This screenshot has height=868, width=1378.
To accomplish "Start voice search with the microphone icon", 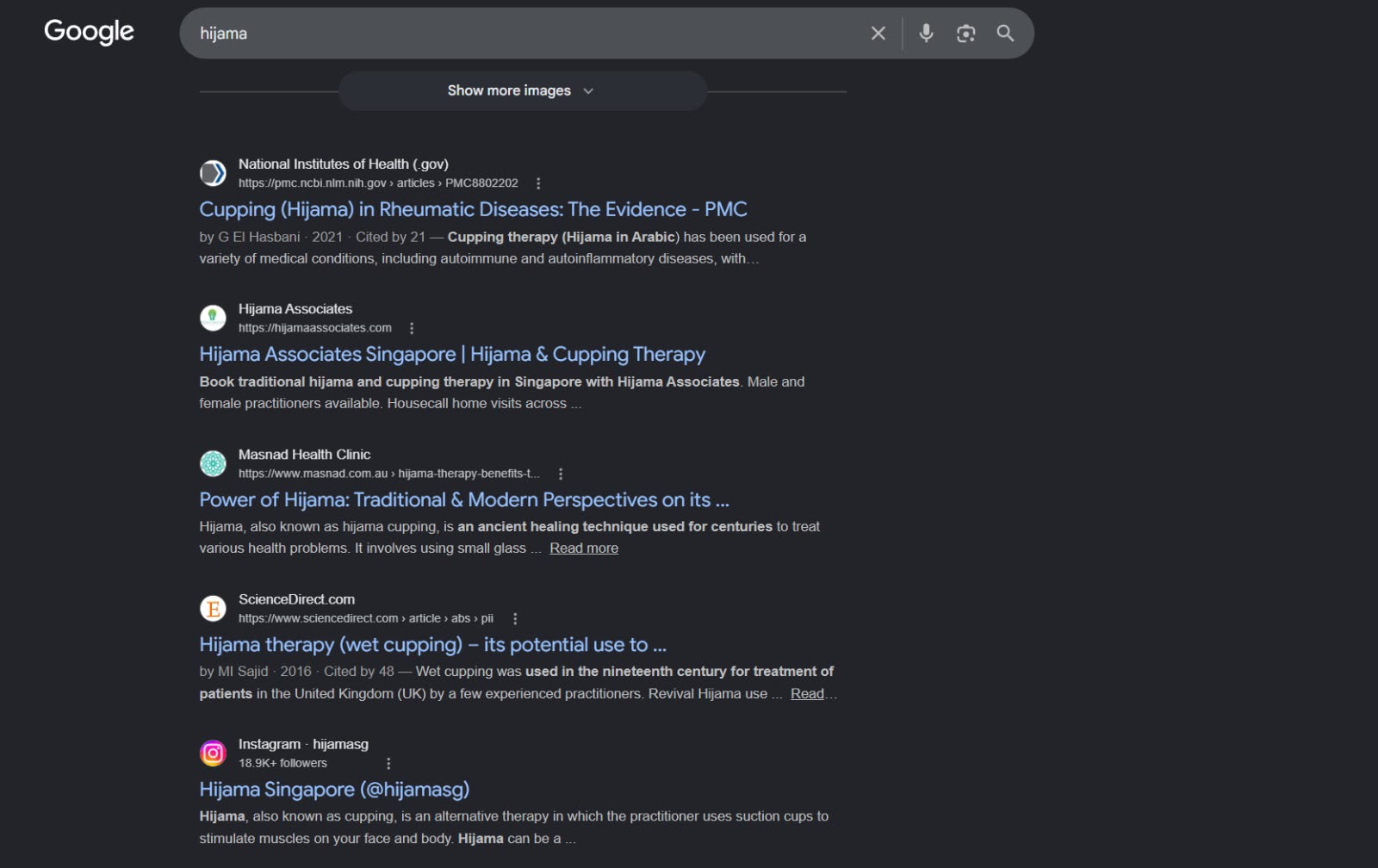I will coord(926,34).
